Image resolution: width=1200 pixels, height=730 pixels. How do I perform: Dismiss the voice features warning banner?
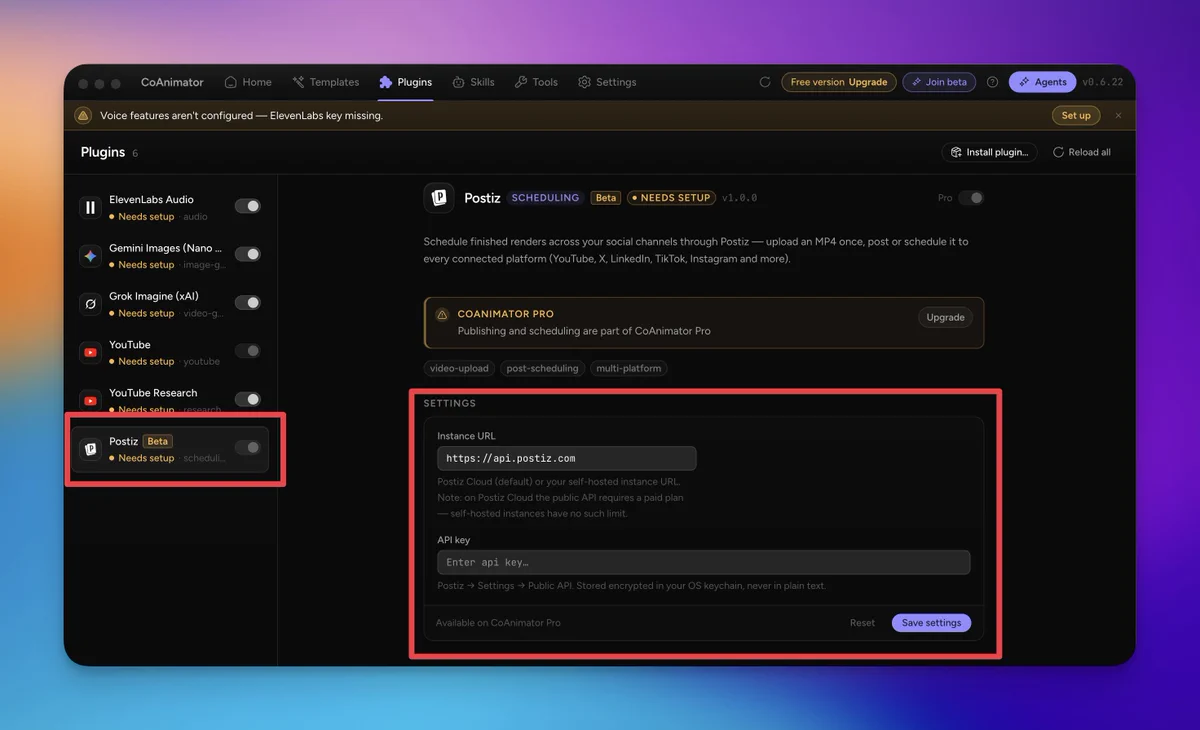pos(1118,115)
